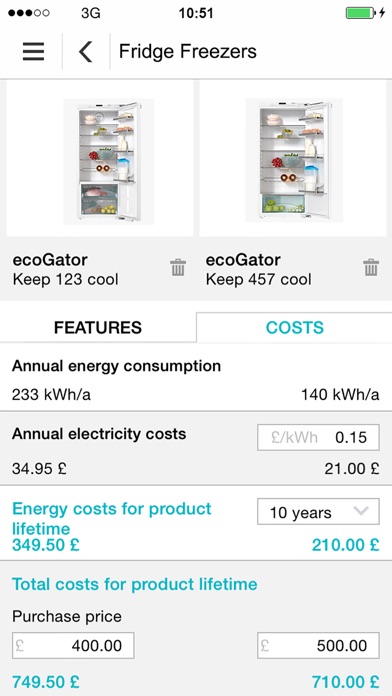
Task: Expand the product lifetime chevron arrow
Action: click(x=361, y=511)
